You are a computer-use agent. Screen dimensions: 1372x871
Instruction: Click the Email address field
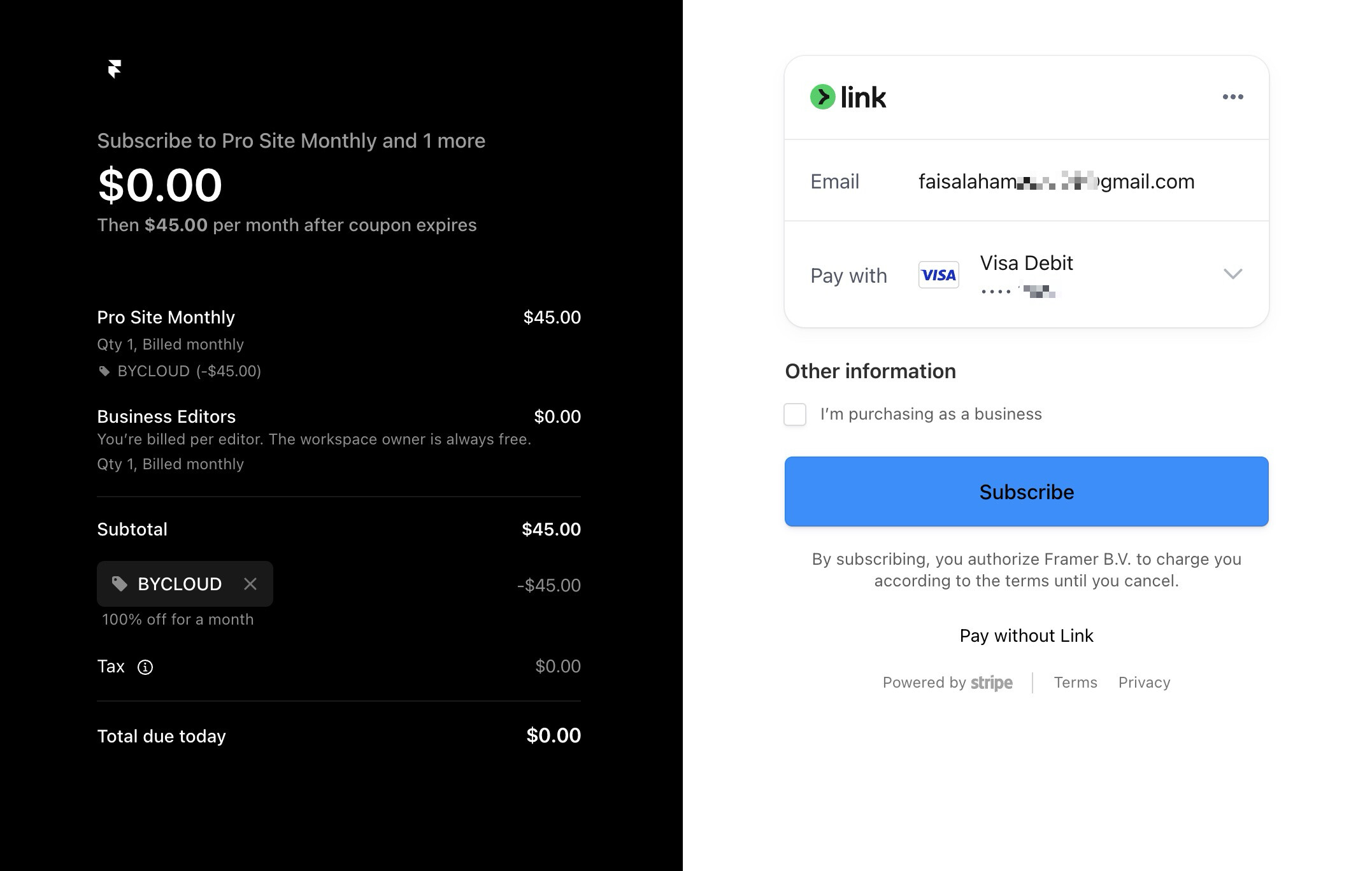click(1055, 181)
